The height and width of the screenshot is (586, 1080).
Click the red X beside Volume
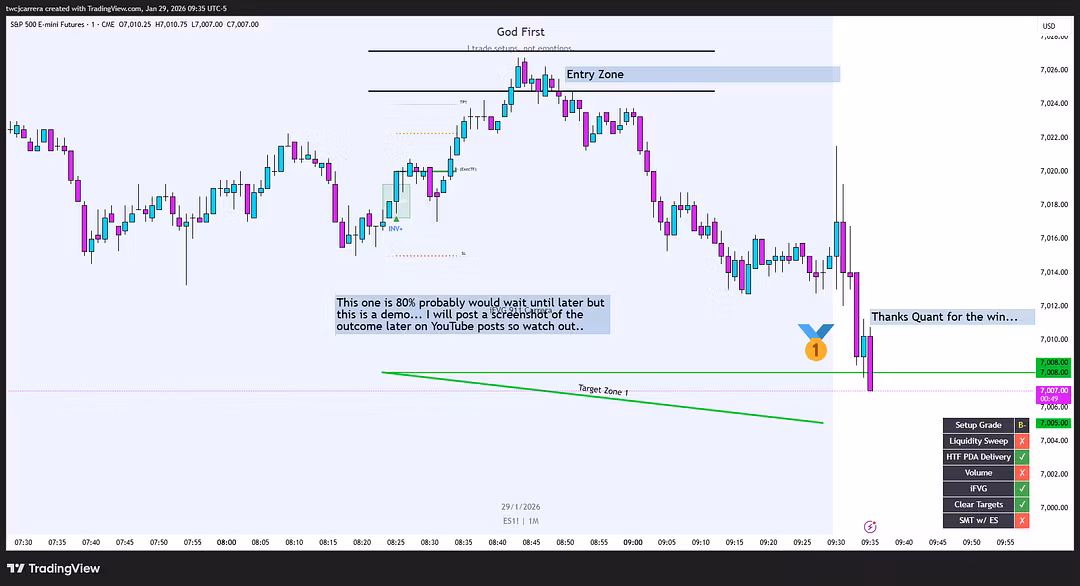coord(1022,472)
